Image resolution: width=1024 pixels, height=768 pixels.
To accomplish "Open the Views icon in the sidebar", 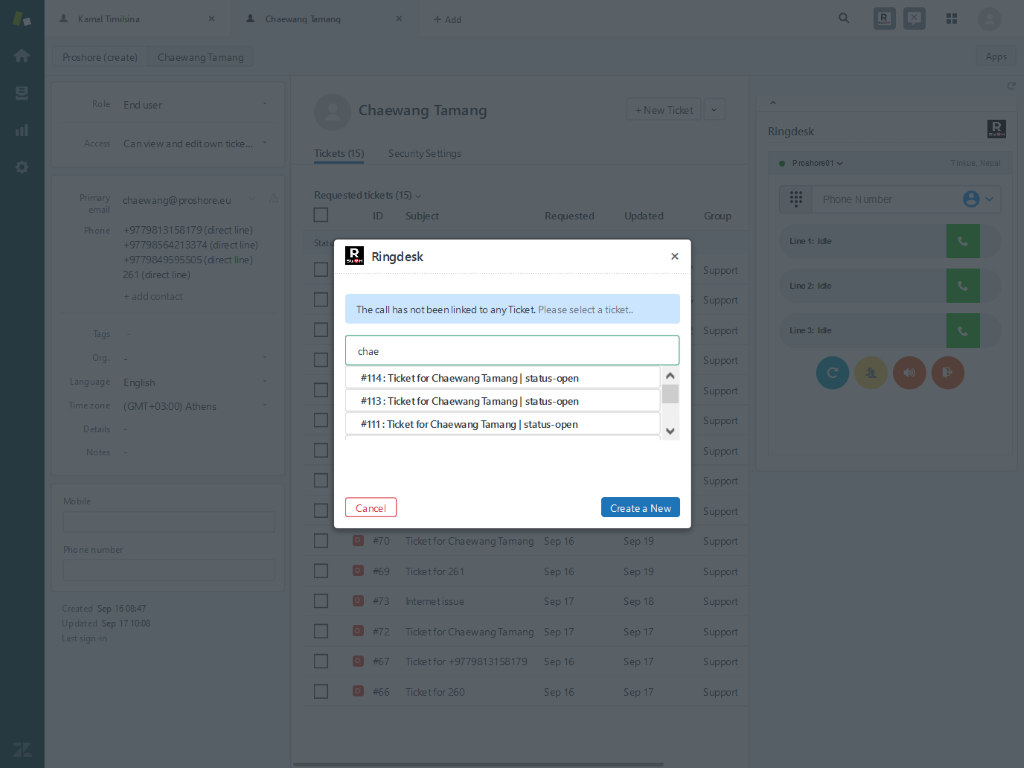I will click(x=21, y=93).
